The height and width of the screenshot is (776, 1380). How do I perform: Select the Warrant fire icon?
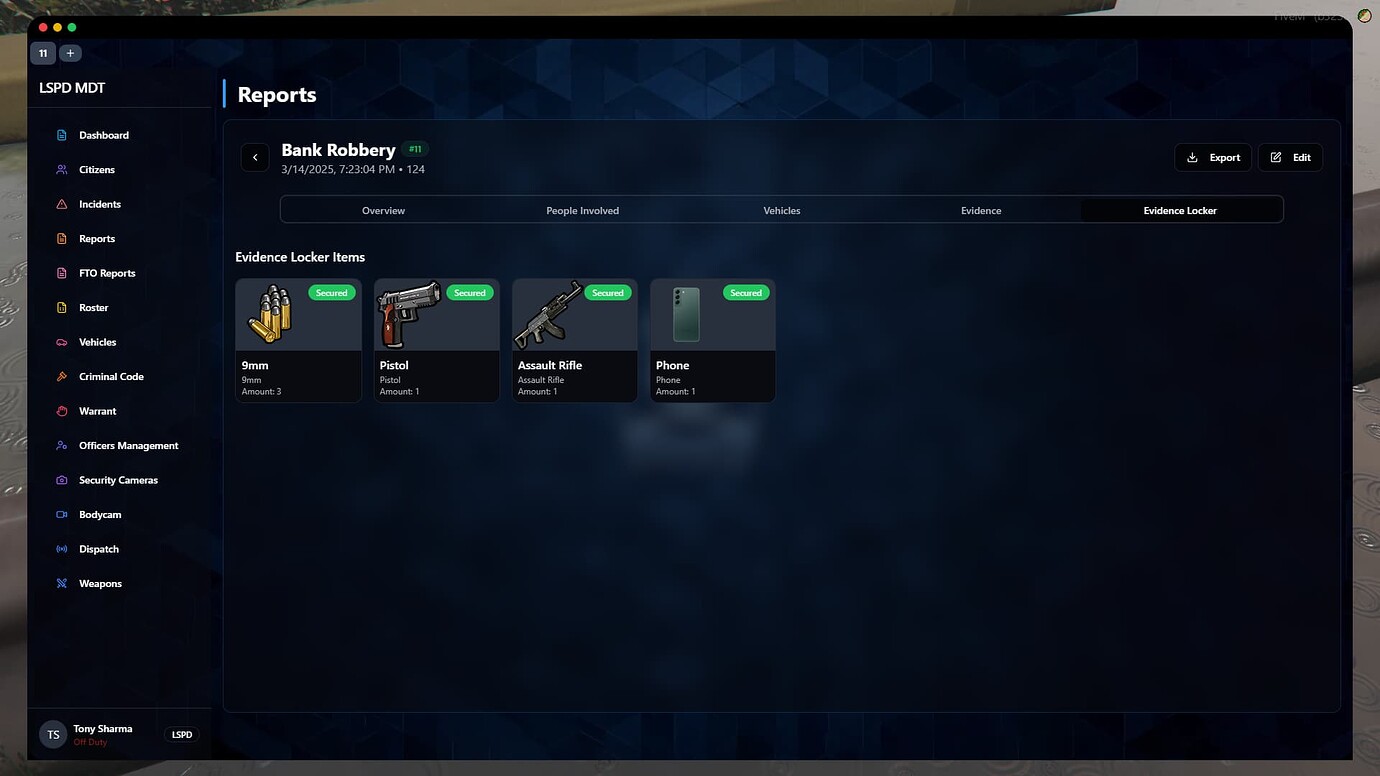[62, 411]
